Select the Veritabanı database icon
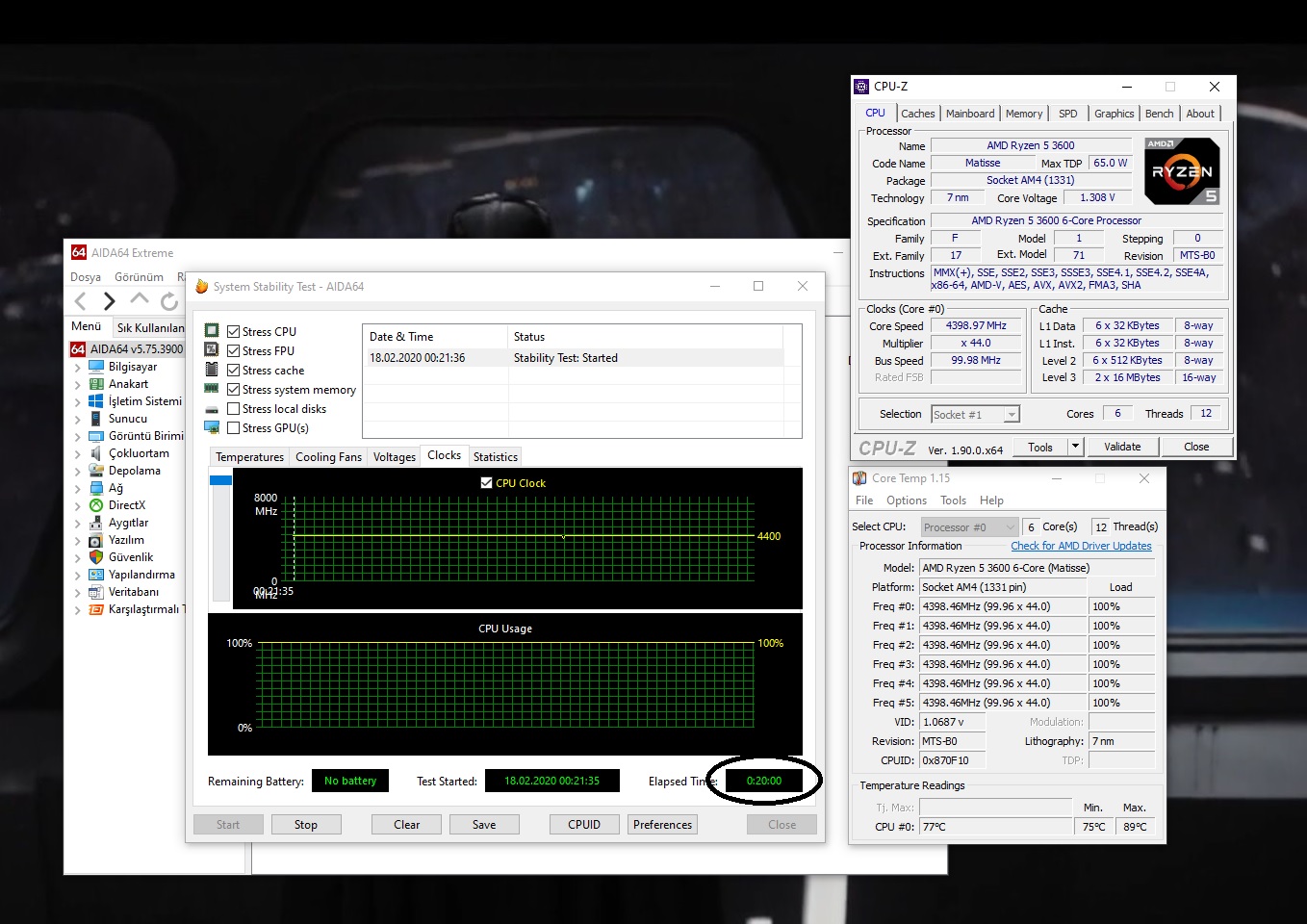 96,592
